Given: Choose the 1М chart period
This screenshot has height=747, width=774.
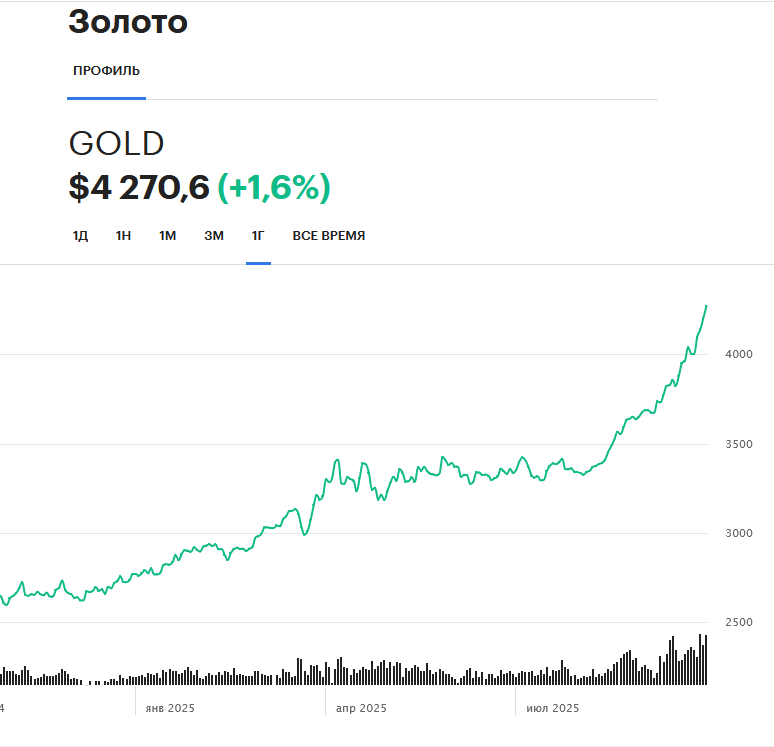Looking at the screenshot, I should coord(167,236).
